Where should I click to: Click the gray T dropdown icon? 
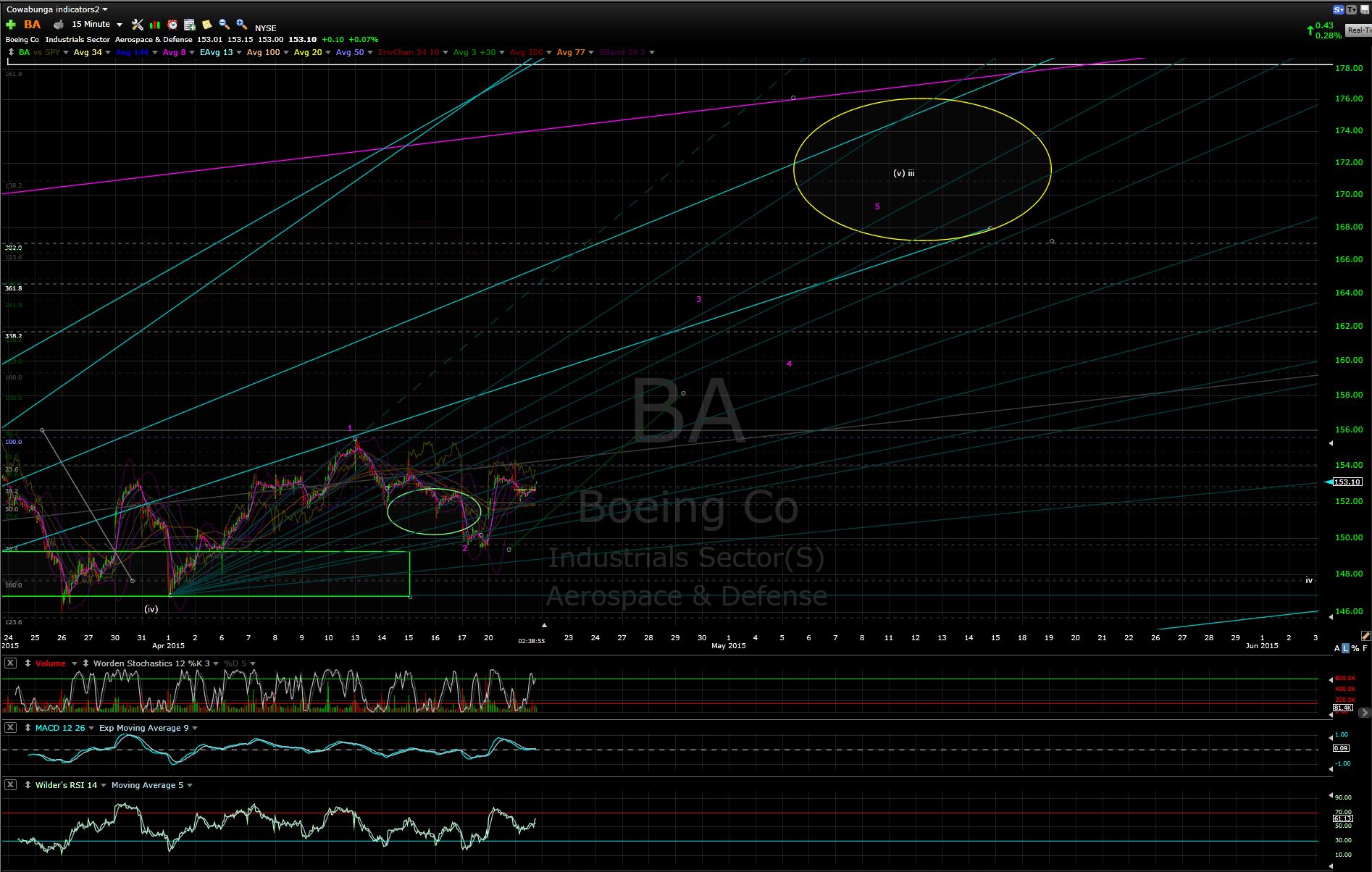tap(1352, 9)
